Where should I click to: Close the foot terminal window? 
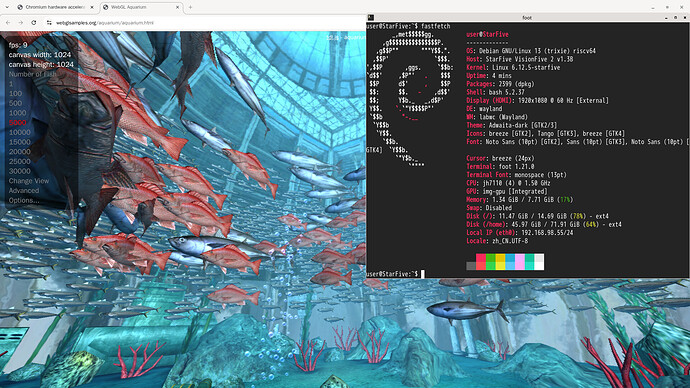point(685,18)
